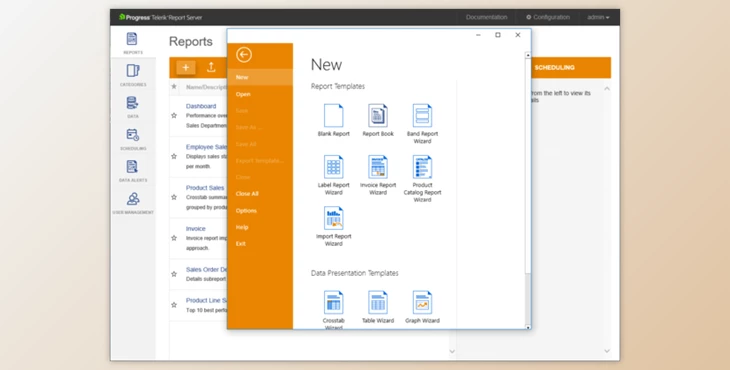Select the Product Catalog Report Wizard template
This screenshot has height=370, width=730.
point(422,179)
